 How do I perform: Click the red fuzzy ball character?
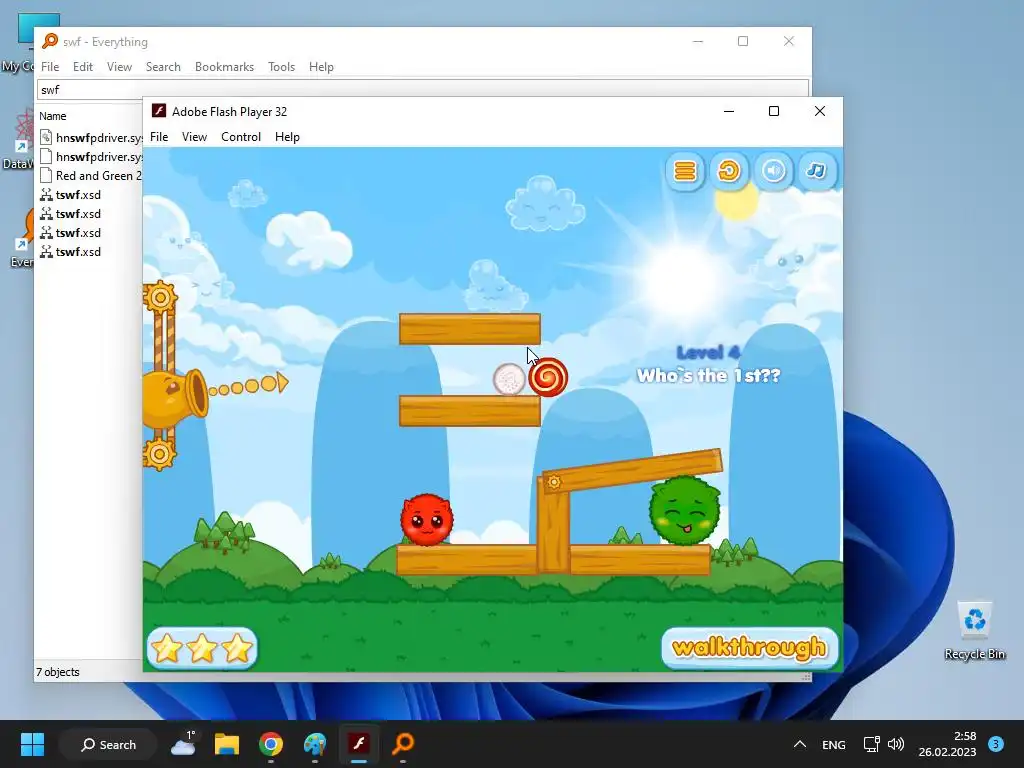(x=426, y=520)
